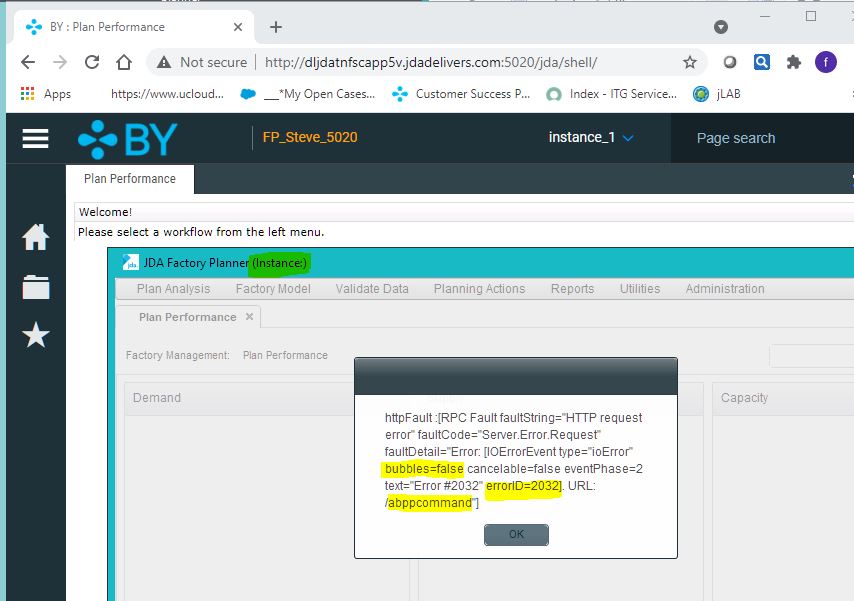Expand the instance_1 dropdown
Viewport: 854px width, 601px height.
pos(591,138)
